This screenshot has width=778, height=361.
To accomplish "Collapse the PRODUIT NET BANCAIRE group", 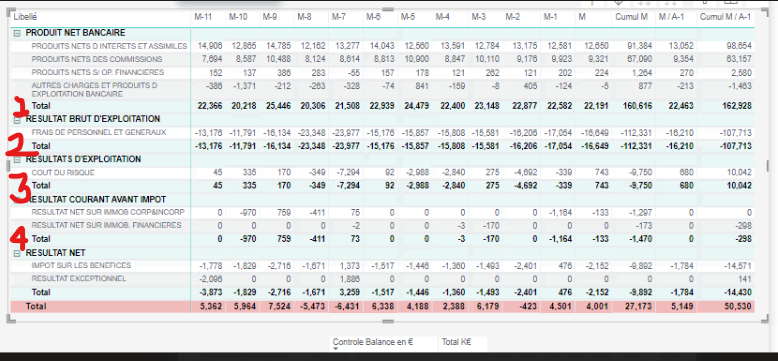I will click(x=17, y=33).
